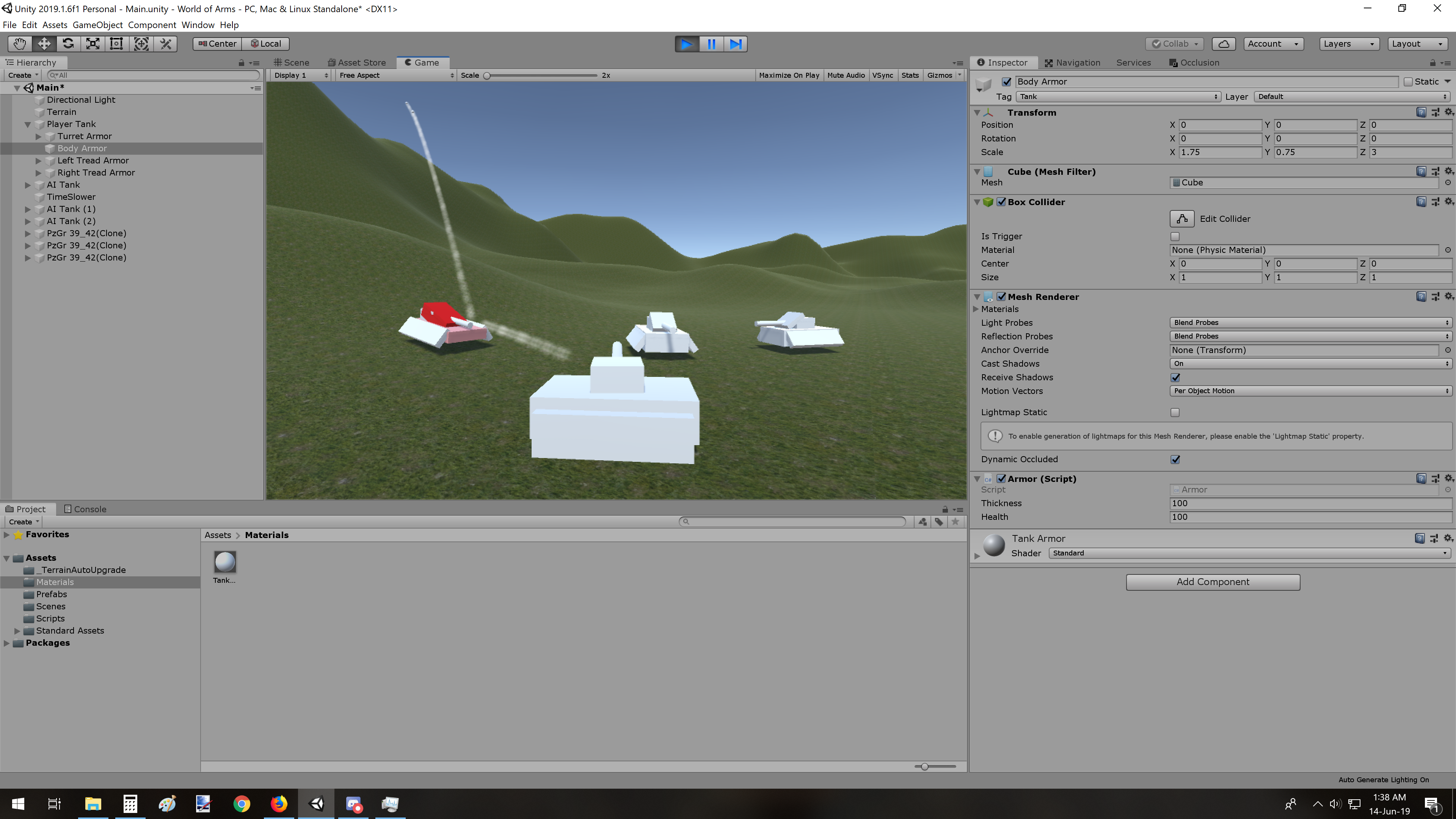Image resolution: width=1456 pixels, height=819 pixels.
Task: Open the Layer dropdown
Action: 1352,97
